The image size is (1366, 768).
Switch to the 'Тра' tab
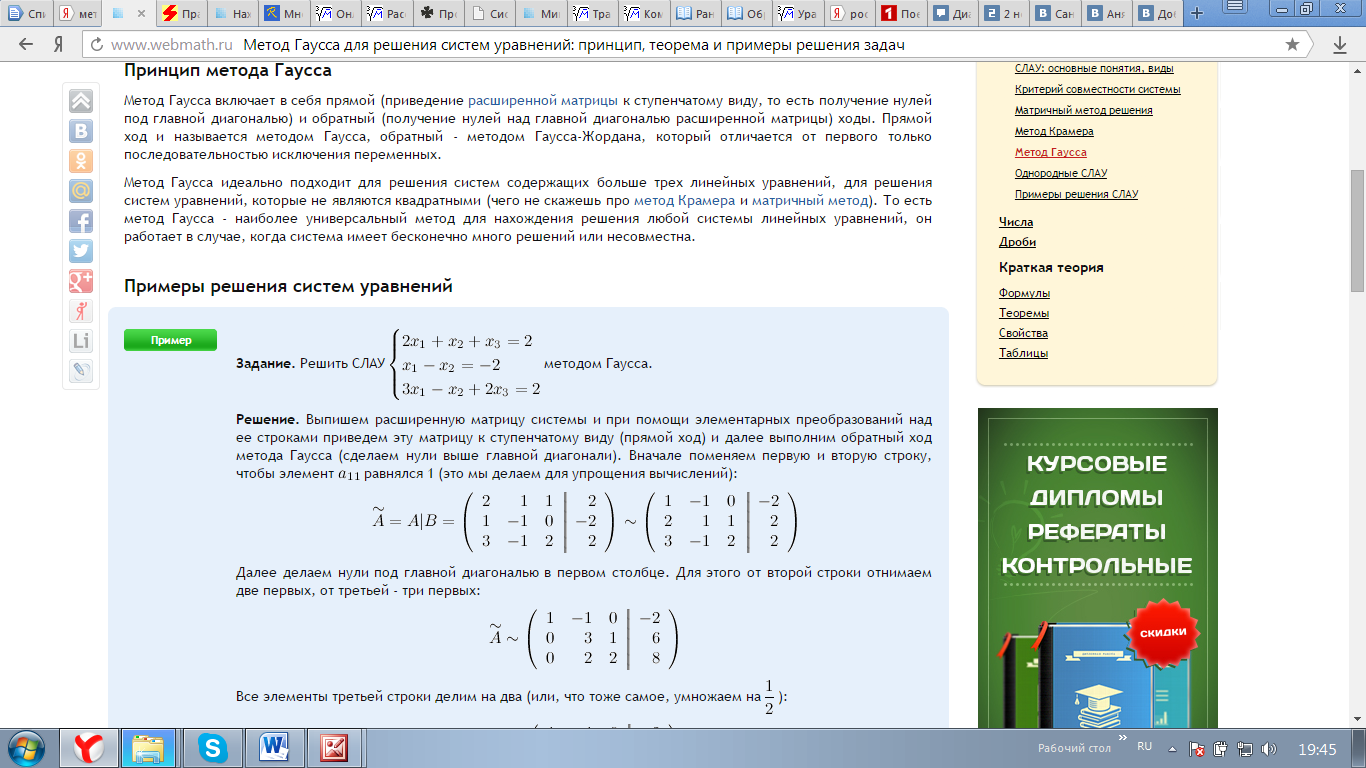592,14
